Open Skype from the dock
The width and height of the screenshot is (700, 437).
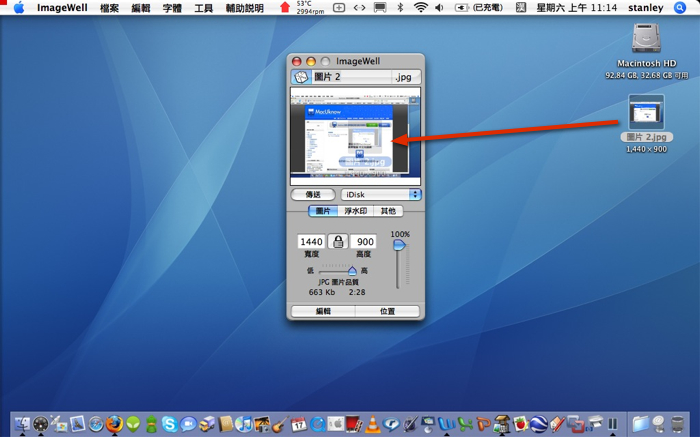pos(170,423)
